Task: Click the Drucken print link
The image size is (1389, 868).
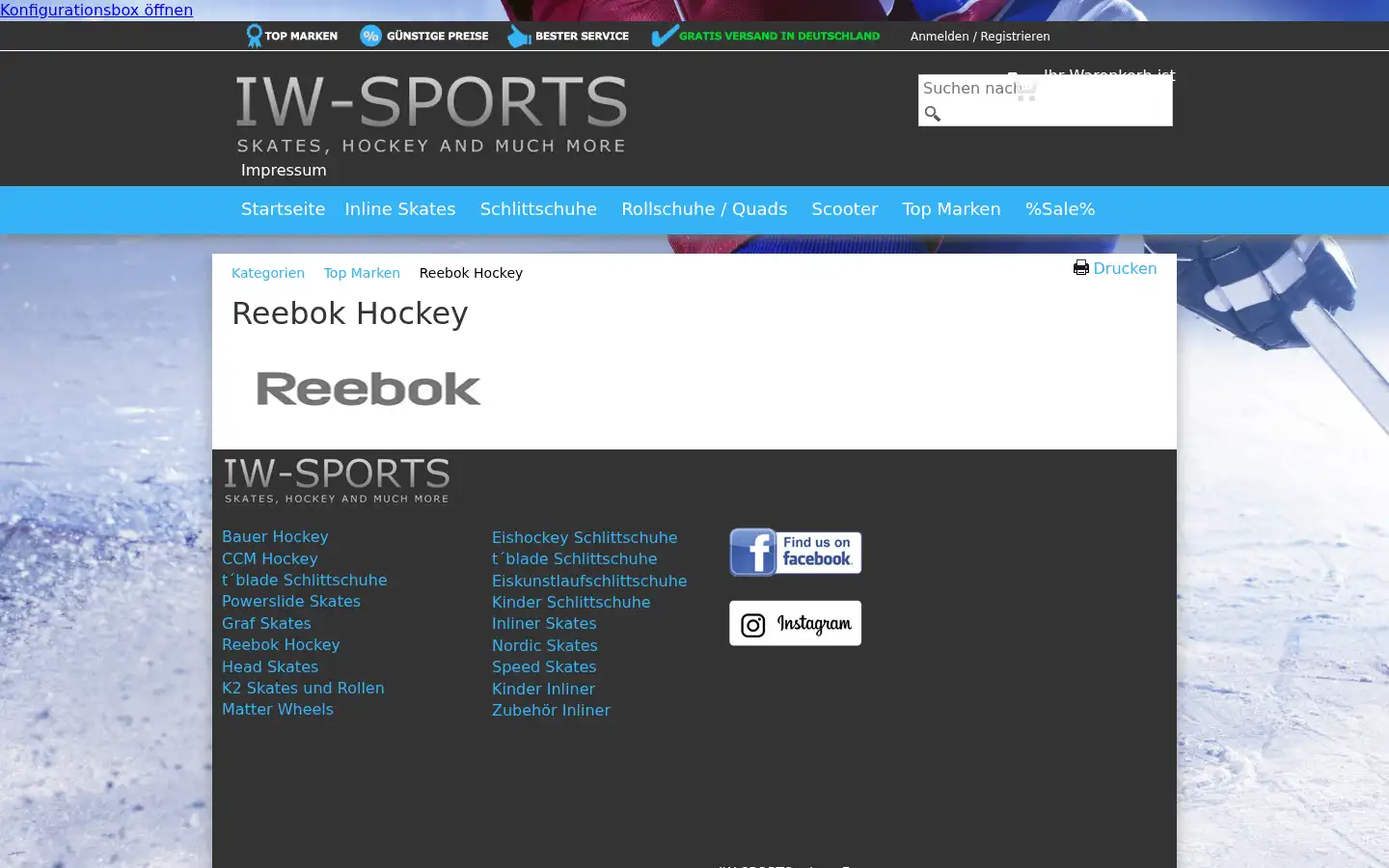Action: [x=1125, y=268]
